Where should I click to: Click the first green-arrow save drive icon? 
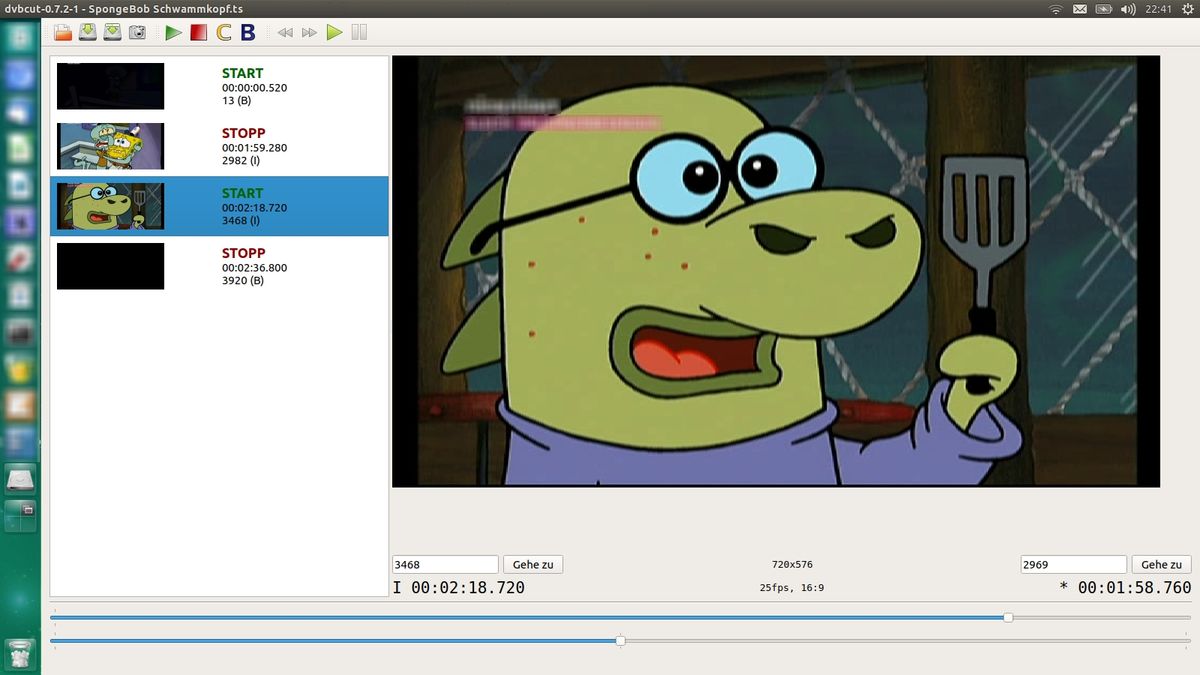(88, 32)
